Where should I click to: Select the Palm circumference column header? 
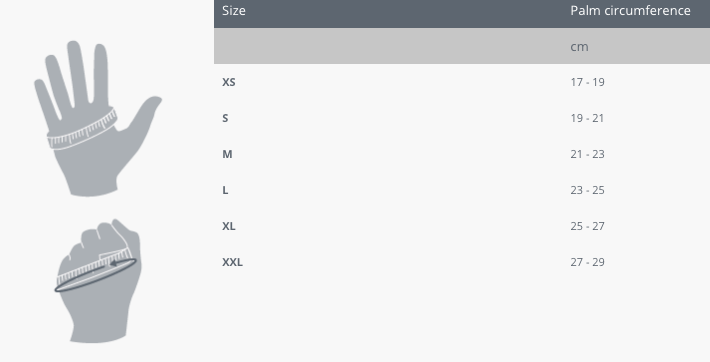(x=630, y=10)
